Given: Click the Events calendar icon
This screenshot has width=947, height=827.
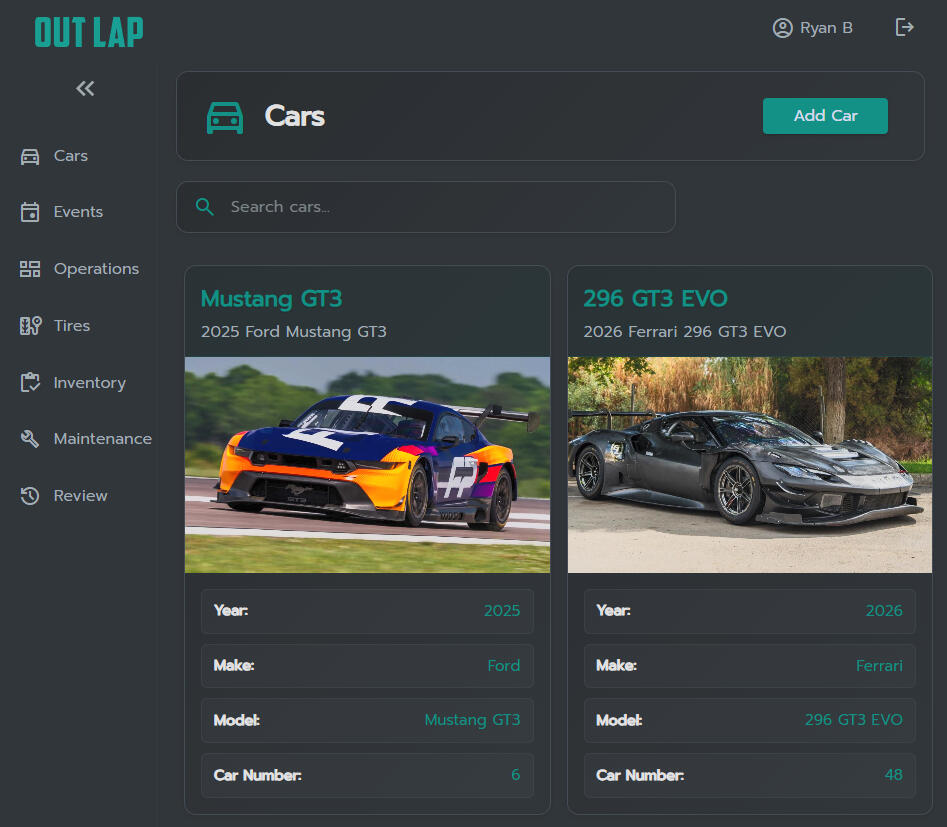Looking at the screenshot, I should 30,212.
